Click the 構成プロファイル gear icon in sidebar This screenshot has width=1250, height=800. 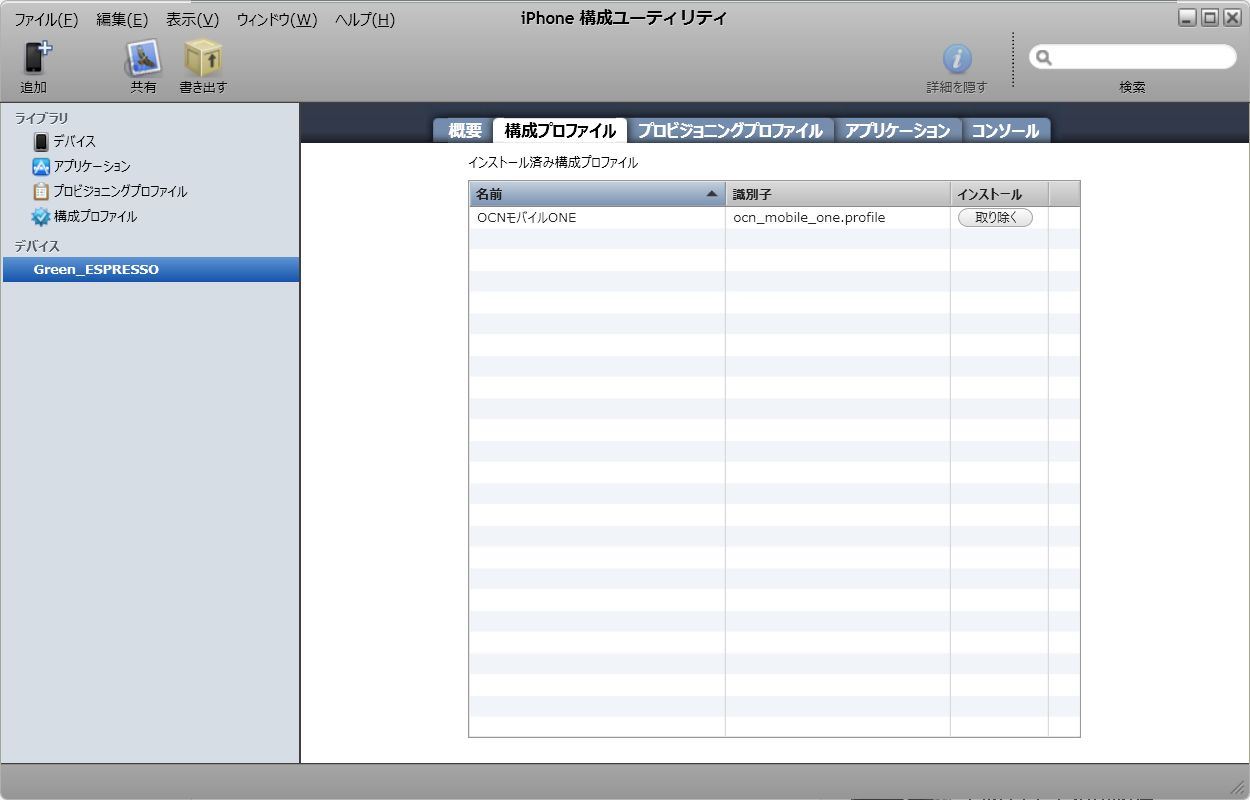click(x=41, y=216)
